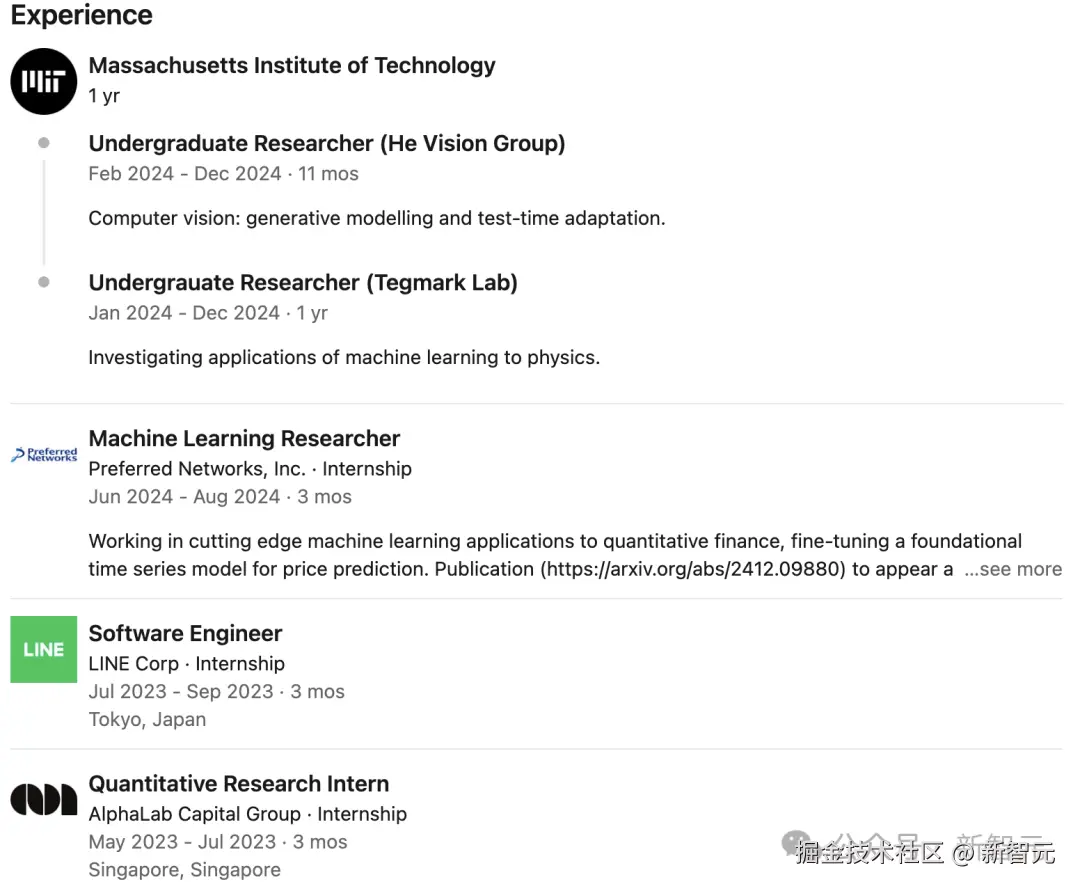Open the Machine Learning Researcher position
This screenshot has height=891, width=1080.
click(244, 438)
